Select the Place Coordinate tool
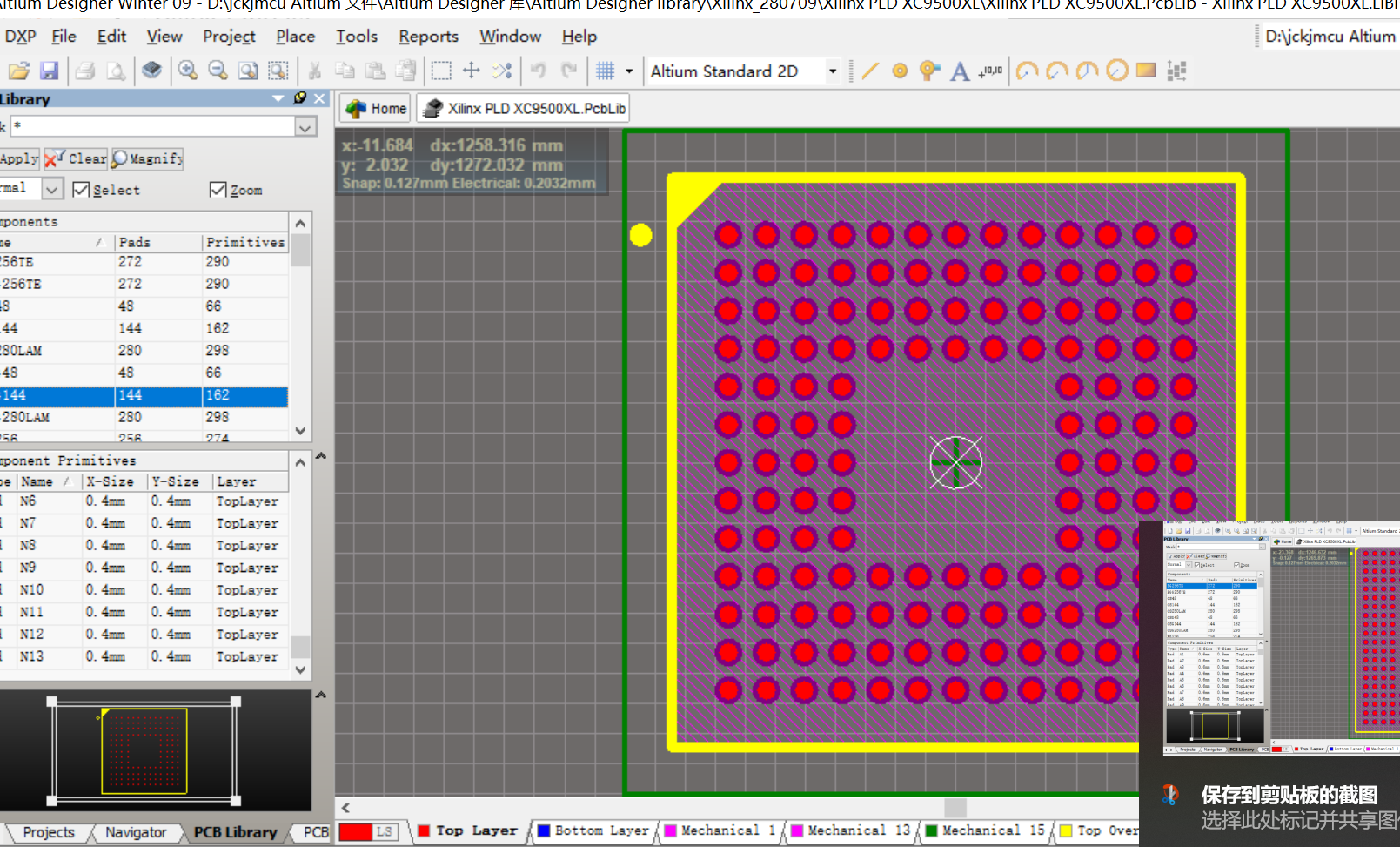This screenshot has width=1400, height=847. pos(990,71)
